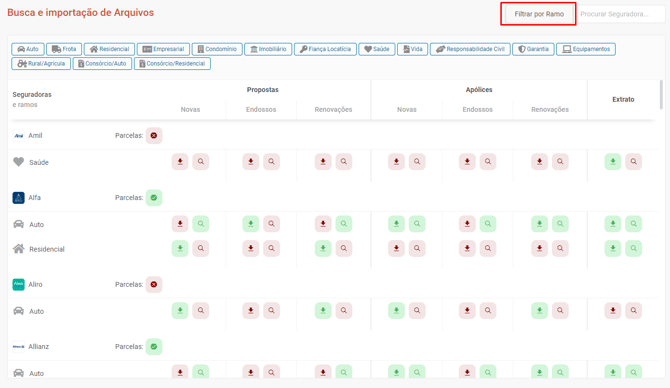Download Alfa Auto Propostas Novas file
The height and width of the screenshot is (388, 670).
pos(180,224)
